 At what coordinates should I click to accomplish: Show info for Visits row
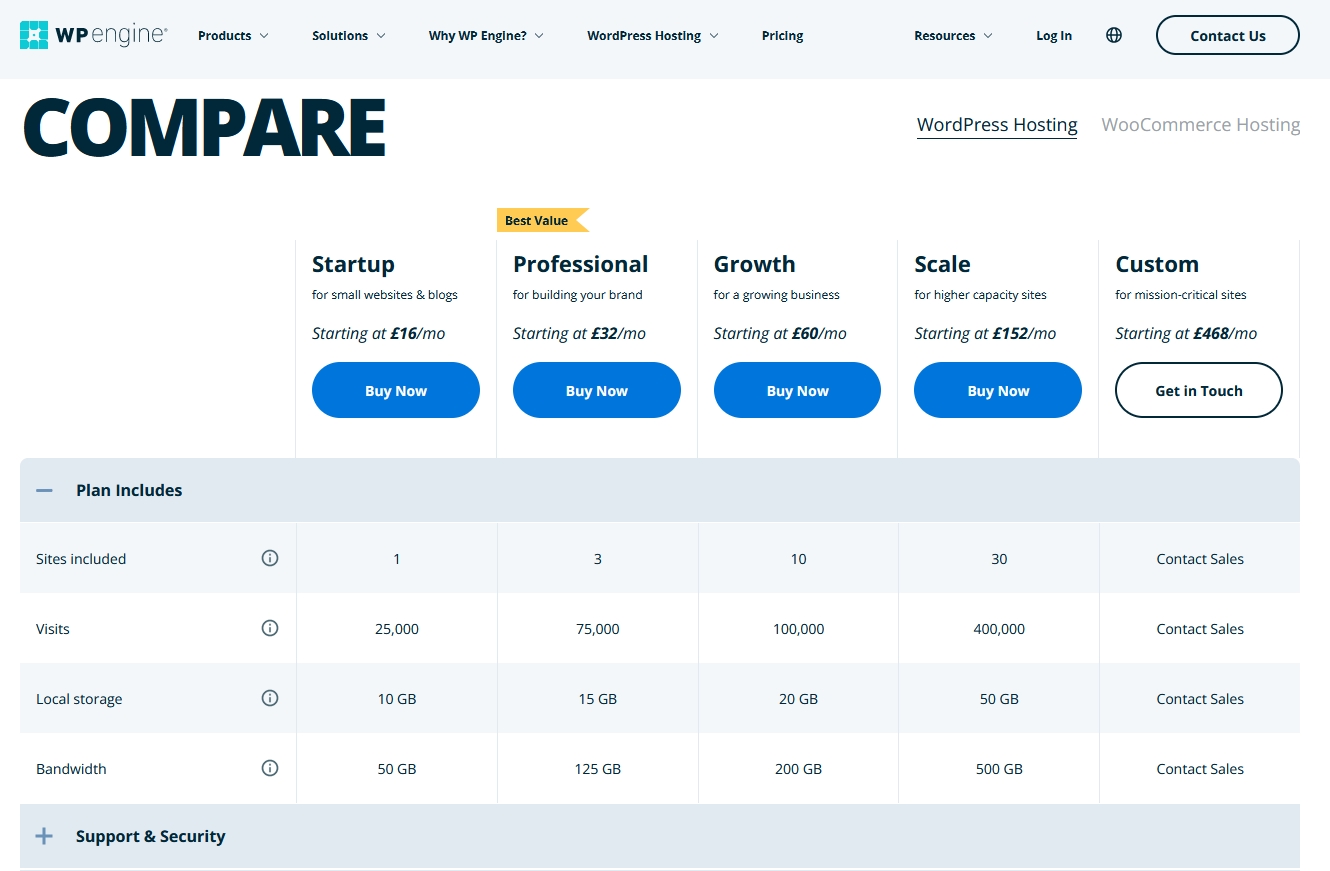270,628
